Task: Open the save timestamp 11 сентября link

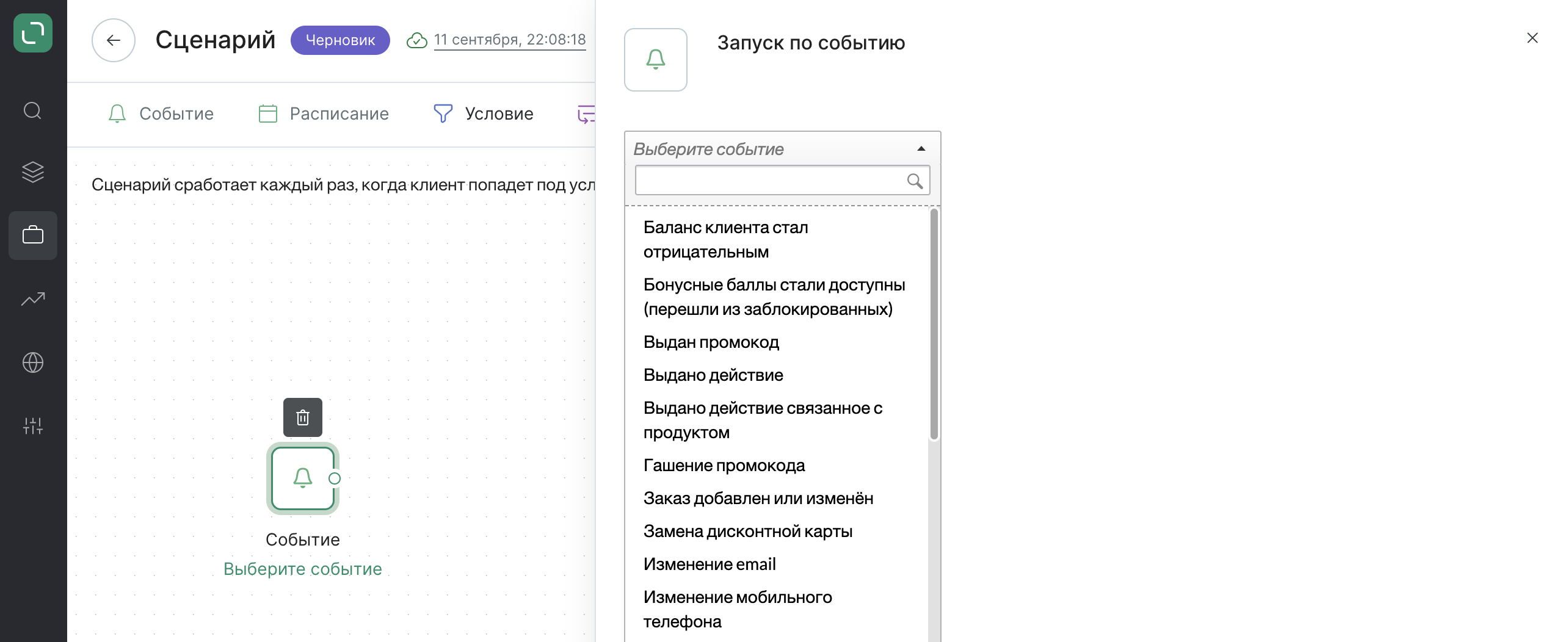Action: coord(510,40)
